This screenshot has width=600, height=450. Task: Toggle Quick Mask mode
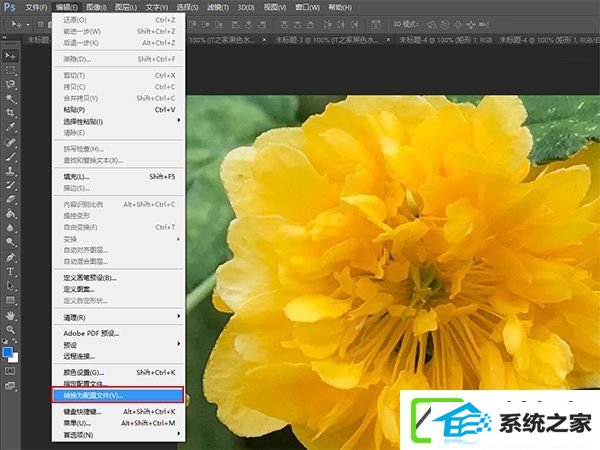[10, 371]
